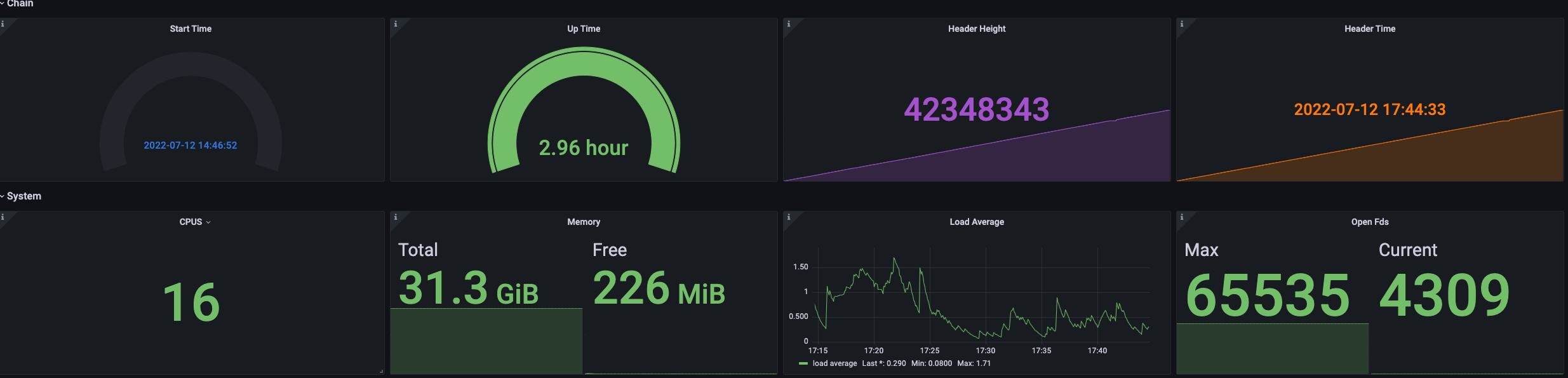Open Load Average panel title menu
The image size is (1568, 378).
[x=977, y=222]
